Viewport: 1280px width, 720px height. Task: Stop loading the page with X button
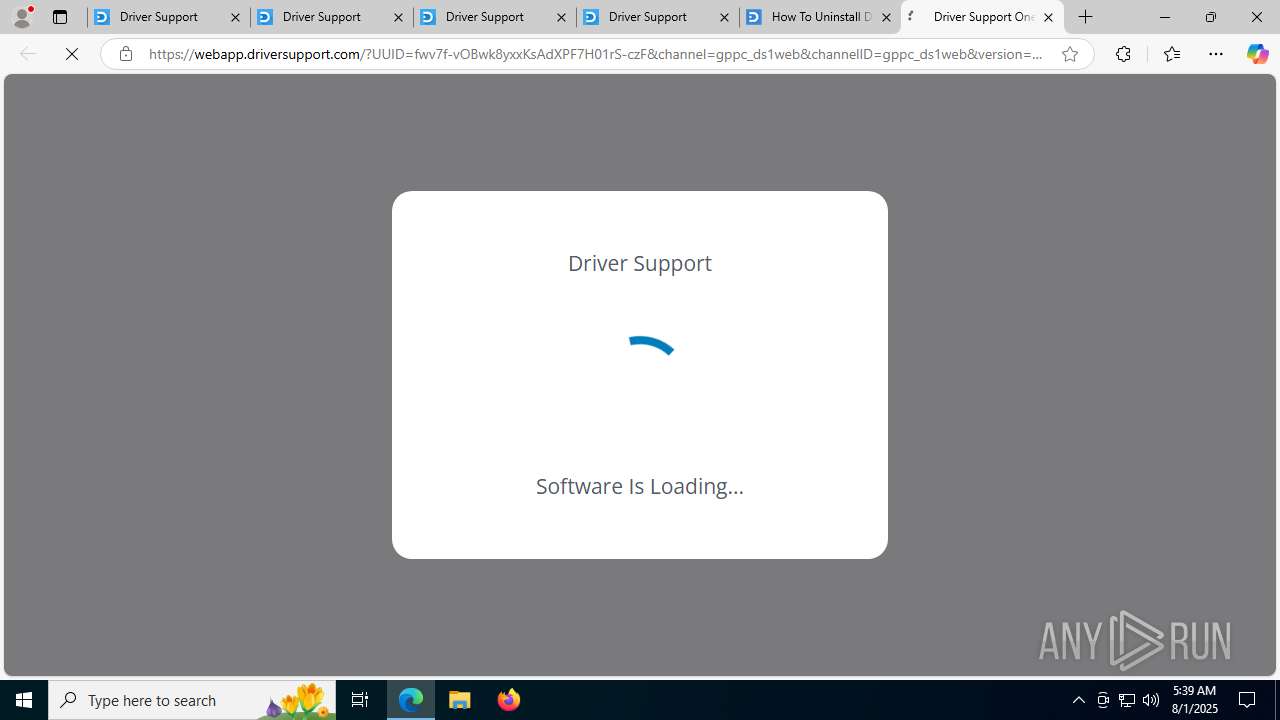[72, 54]
